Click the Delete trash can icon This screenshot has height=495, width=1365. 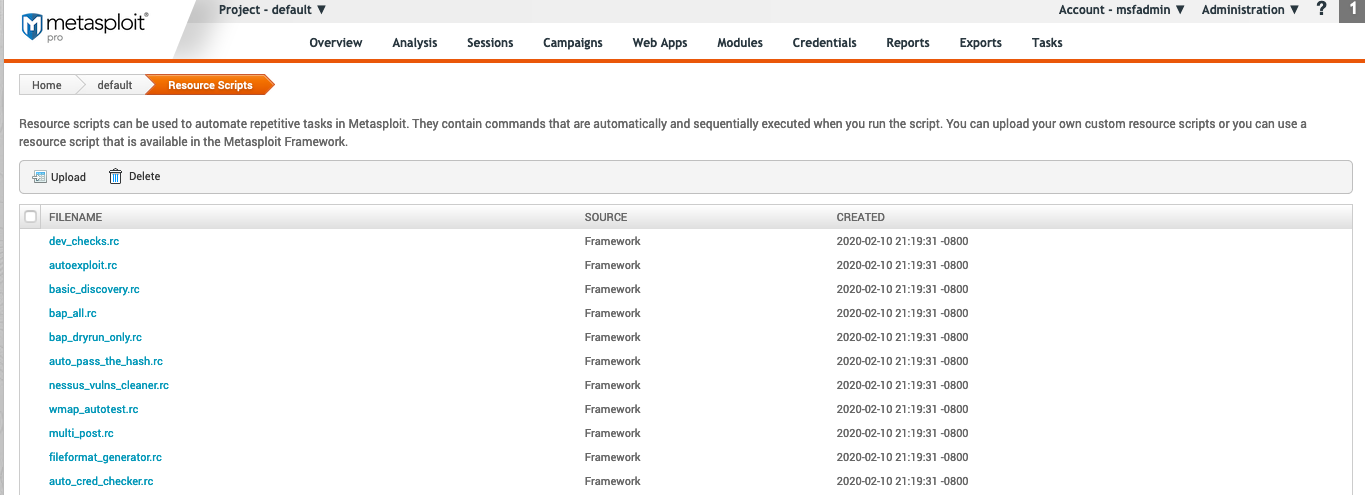tap(116, 177)
